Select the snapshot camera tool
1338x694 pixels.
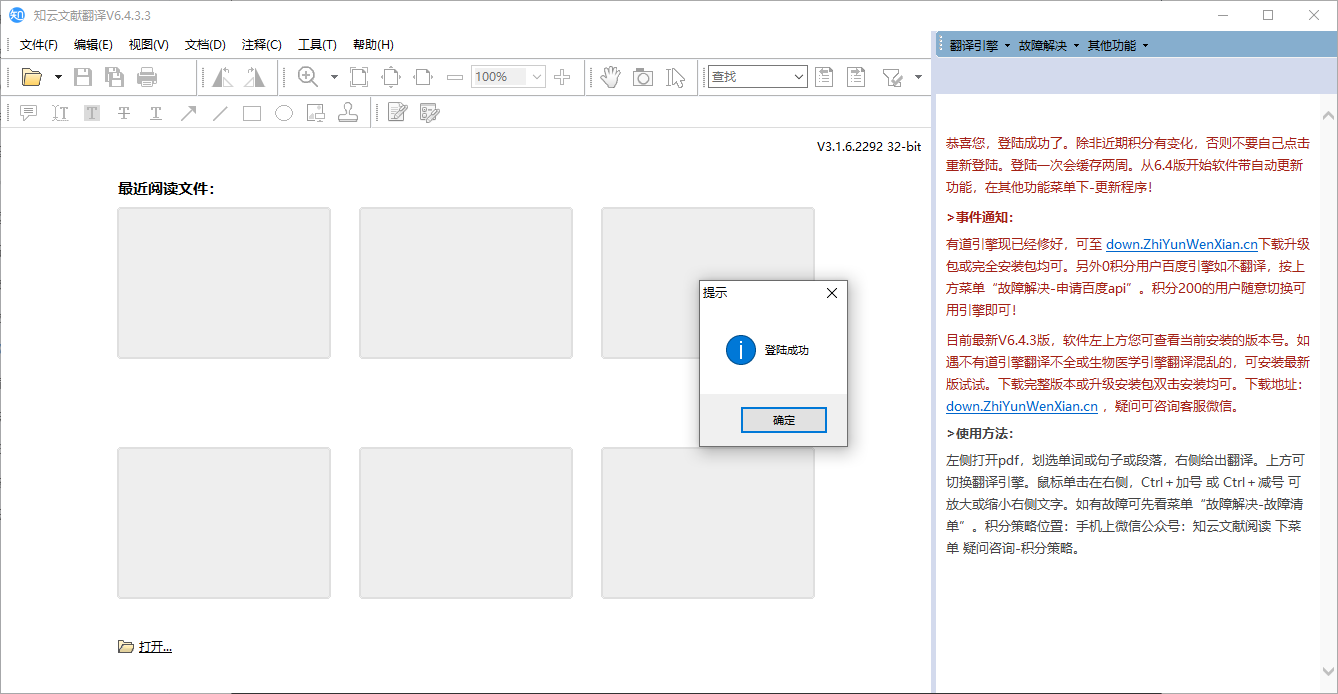643,77
